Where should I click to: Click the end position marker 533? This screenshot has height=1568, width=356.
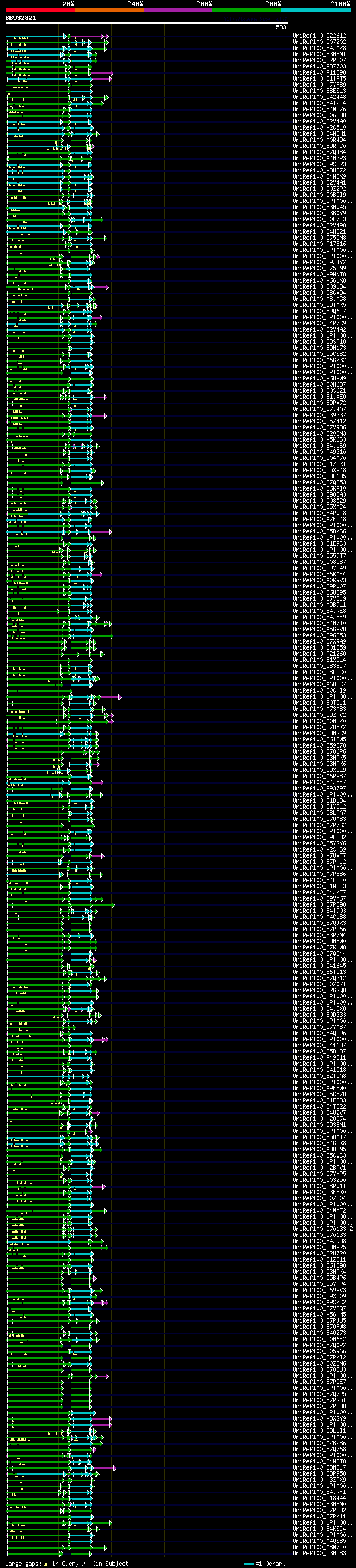point(281,28)
